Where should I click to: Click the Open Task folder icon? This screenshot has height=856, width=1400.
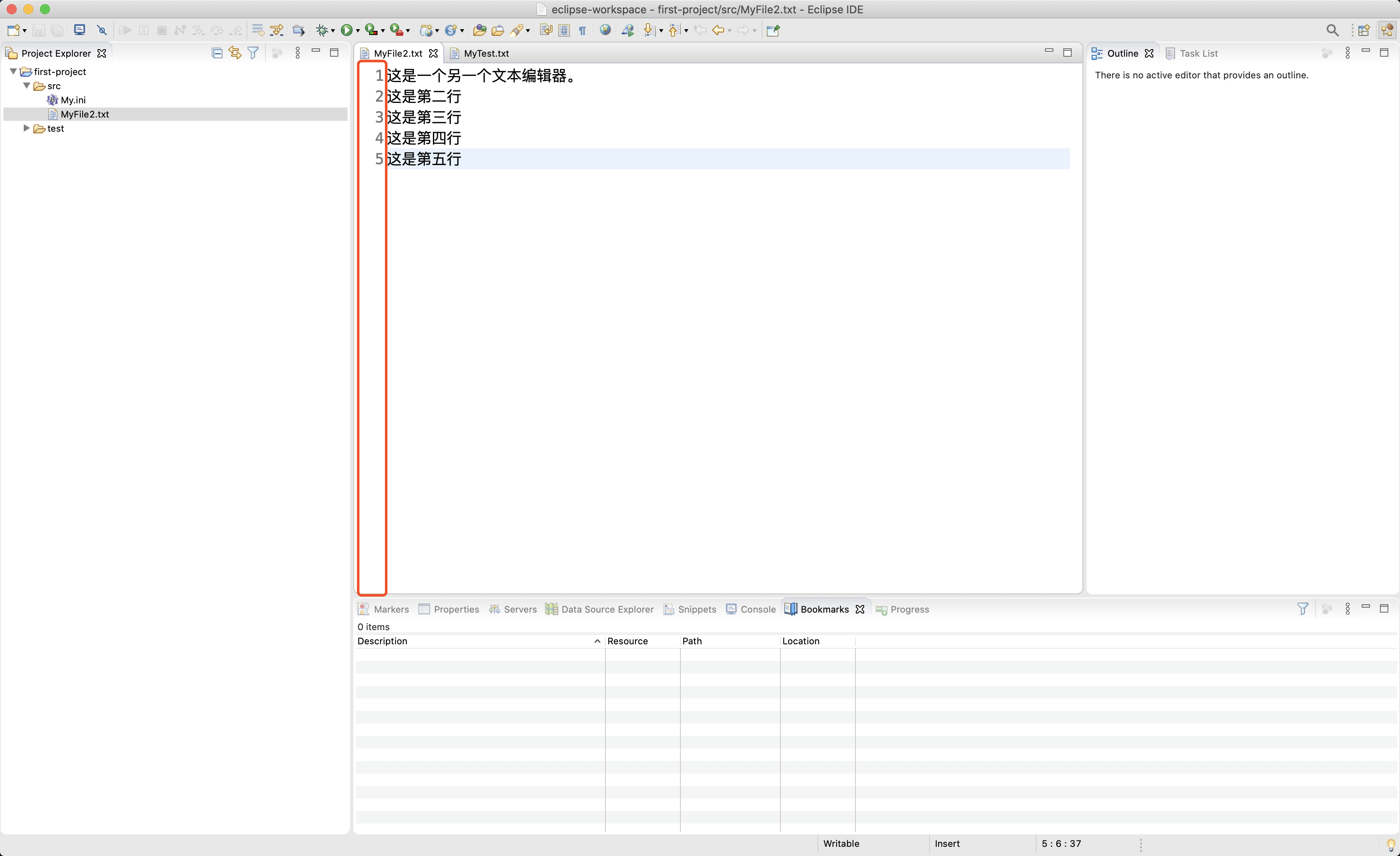tap(498, 30)
